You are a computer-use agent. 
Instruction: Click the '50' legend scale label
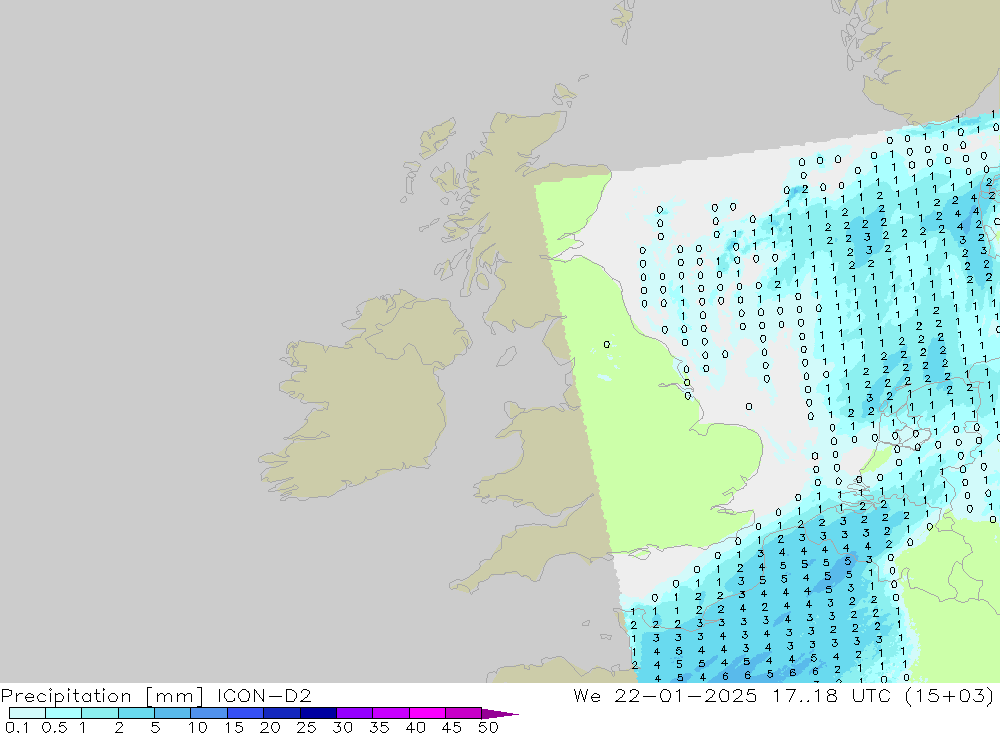coord(488,727)
